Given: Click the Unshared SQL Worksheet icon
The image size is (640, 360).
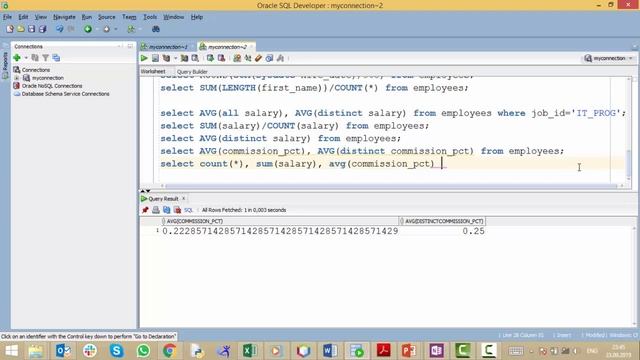Looking at the screenshot, I should [237, 58].
